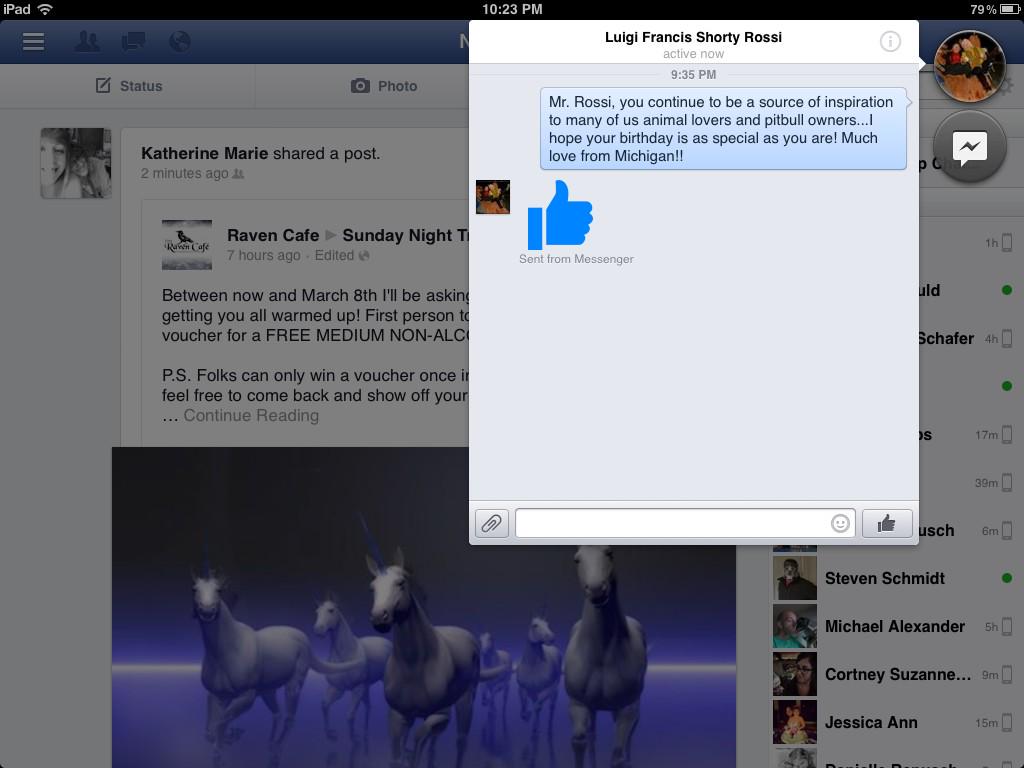This screenshot has height=768, width=1024.
Task: Tap Katherine Marie's profile picture
Action: [x=76, y=163]
